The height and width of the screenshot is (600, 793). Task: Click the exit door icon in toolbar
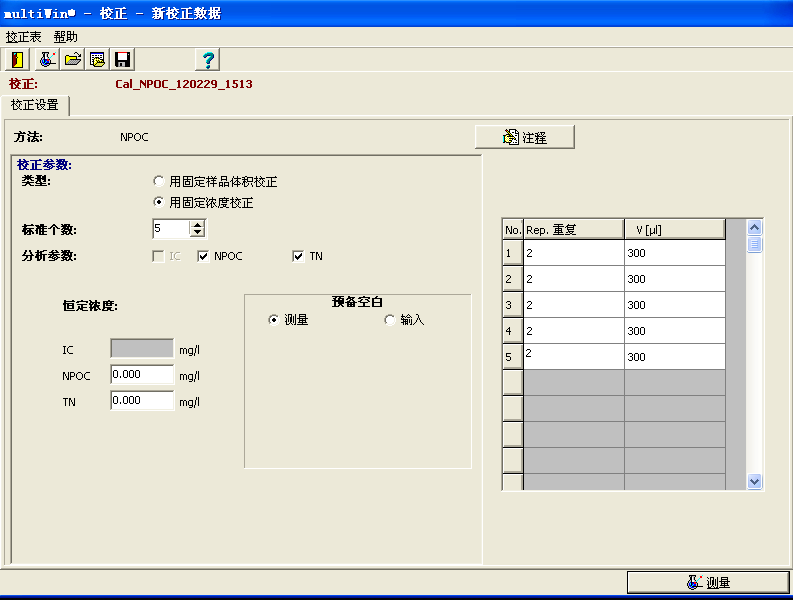click(19, 59)
